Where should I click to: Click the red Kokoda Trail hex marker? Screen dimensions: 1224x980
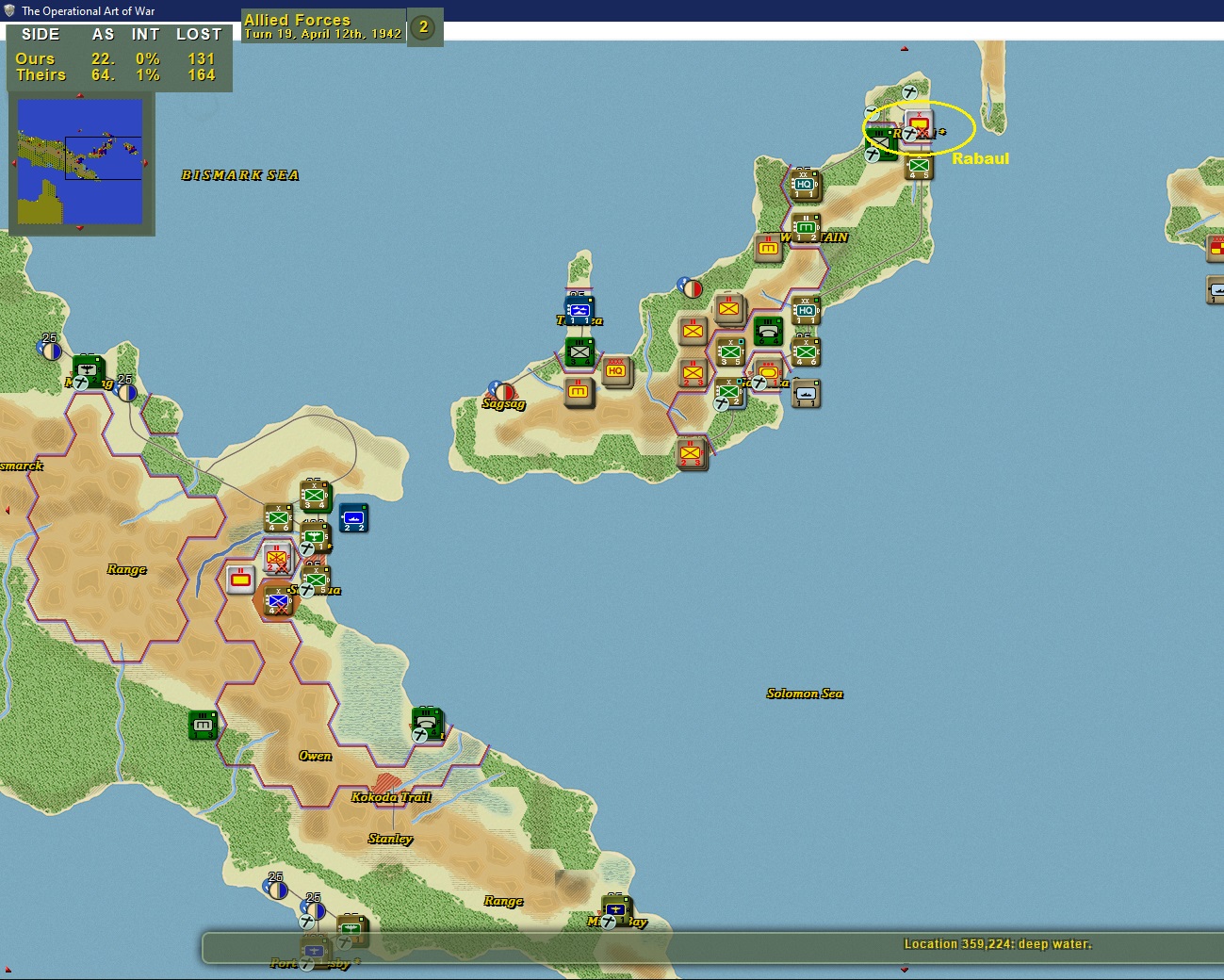point(386,783)
